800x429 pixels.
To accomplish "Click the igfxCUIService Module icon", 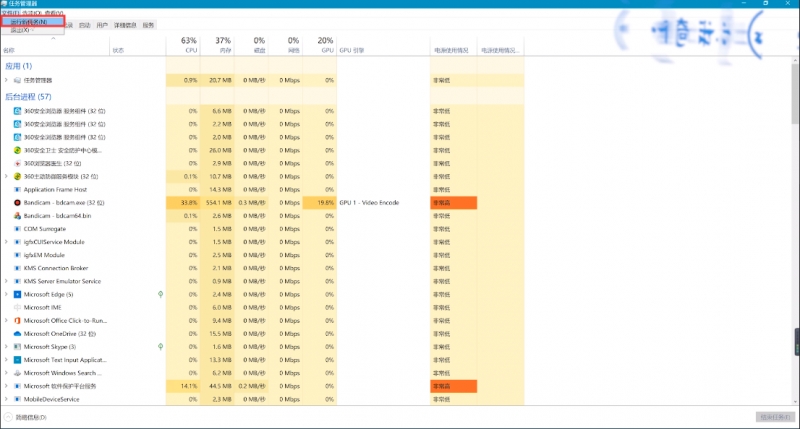I will coord(17,242).
